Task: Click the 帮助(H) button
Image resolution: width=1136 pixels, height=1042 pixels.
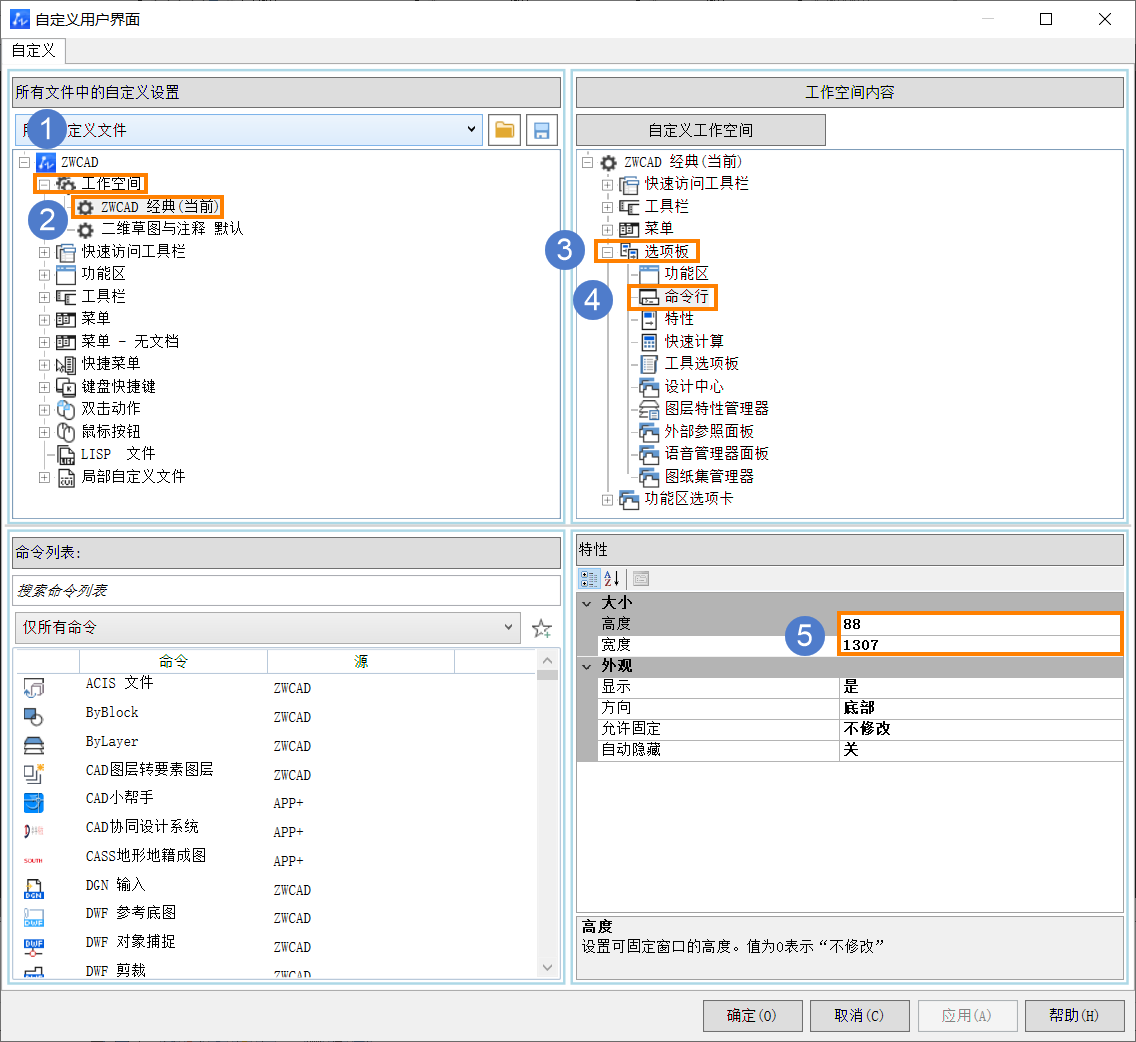Action: pyautogui.click(x=1074, y=1015)
